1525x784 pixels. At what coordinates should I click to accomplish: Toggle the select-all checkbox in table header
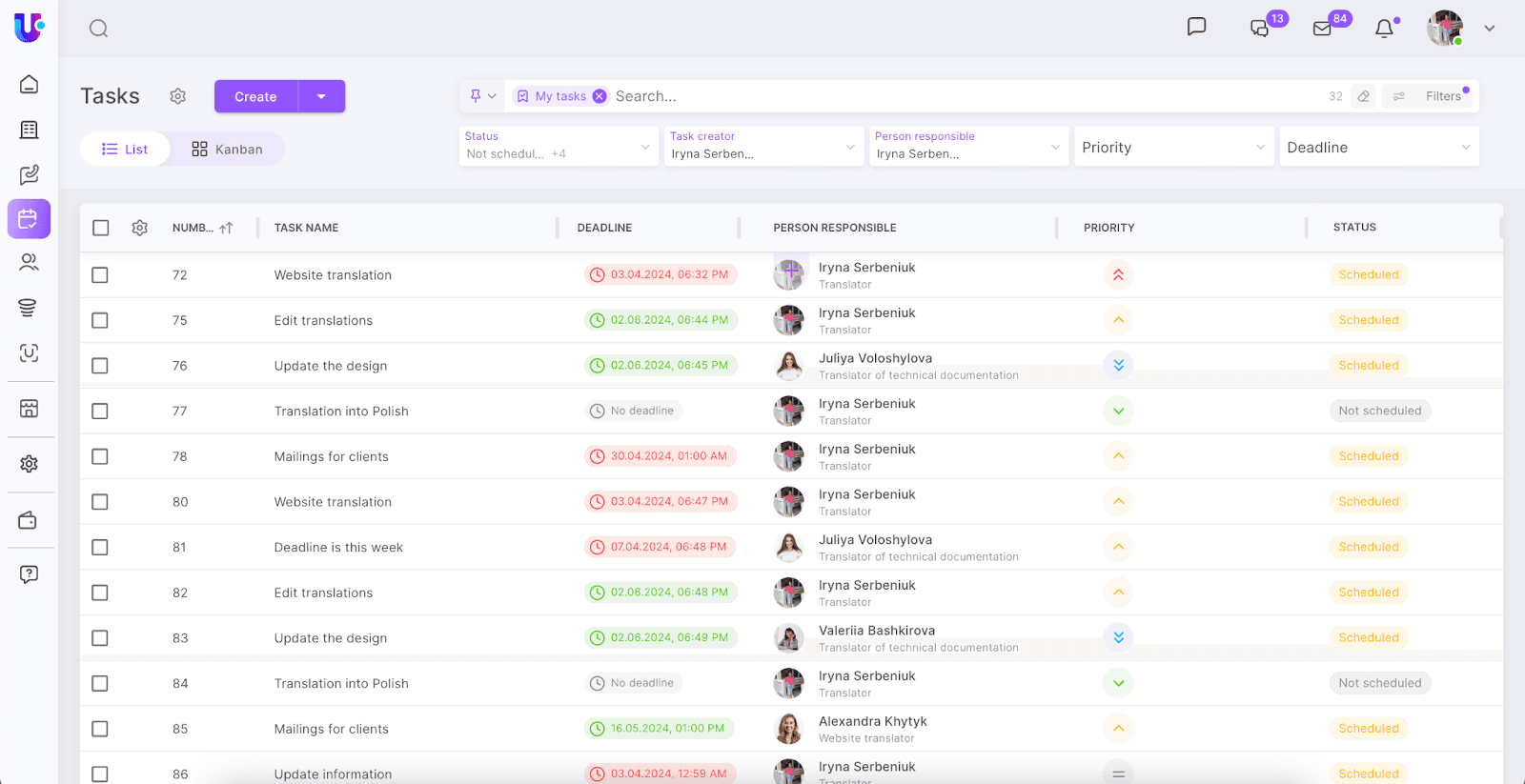coord(101,228)
